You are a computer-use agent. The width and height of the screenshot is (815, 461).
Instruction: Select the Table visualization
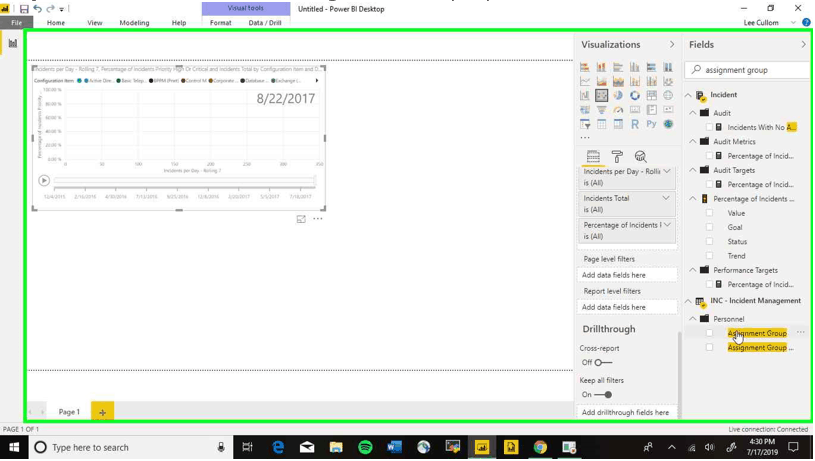click(x=601, y=124)
